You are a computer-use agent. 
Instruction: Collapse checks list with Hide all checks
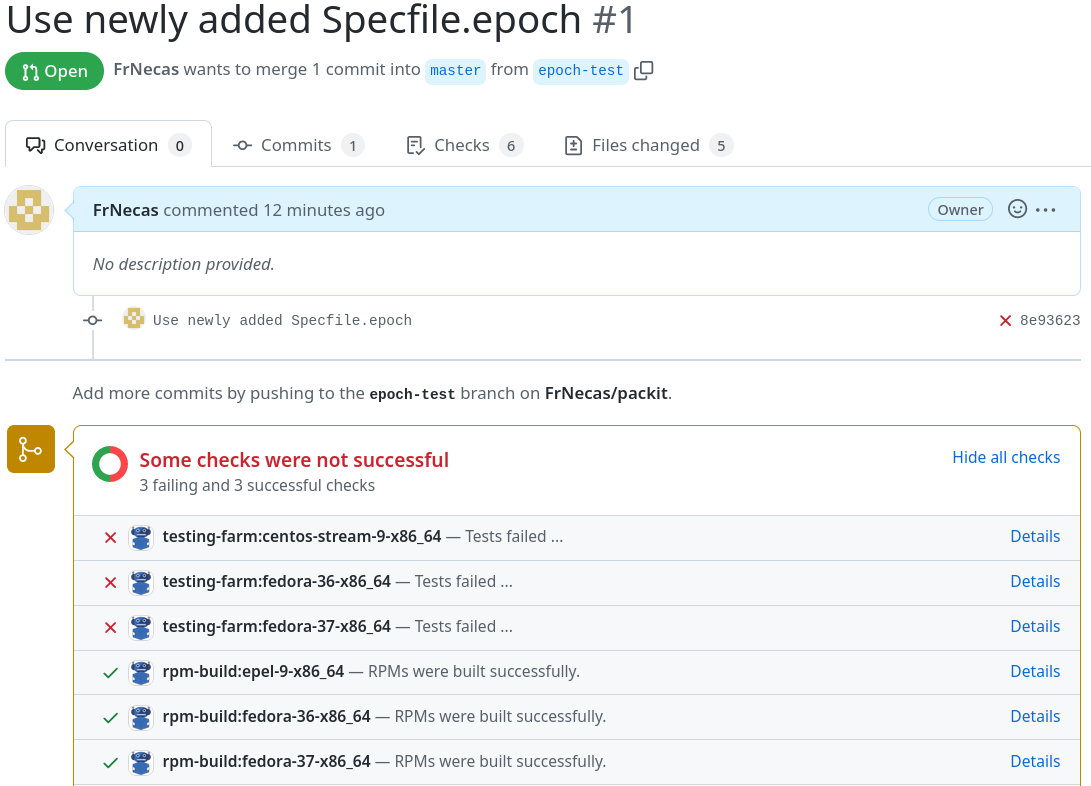(x=1005, y=457)
